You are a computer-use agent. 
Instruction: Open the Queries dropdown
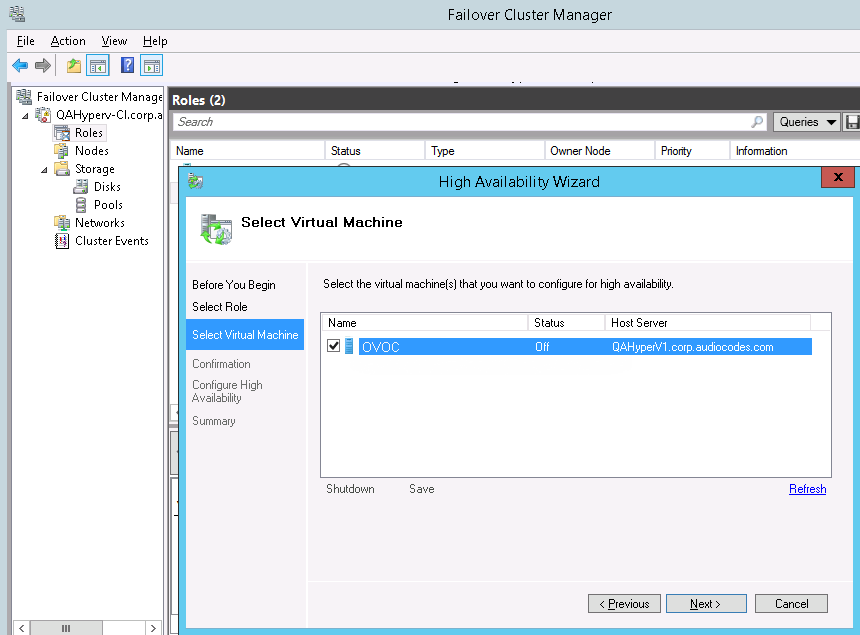pyautogui.click(x=808, y=122)
